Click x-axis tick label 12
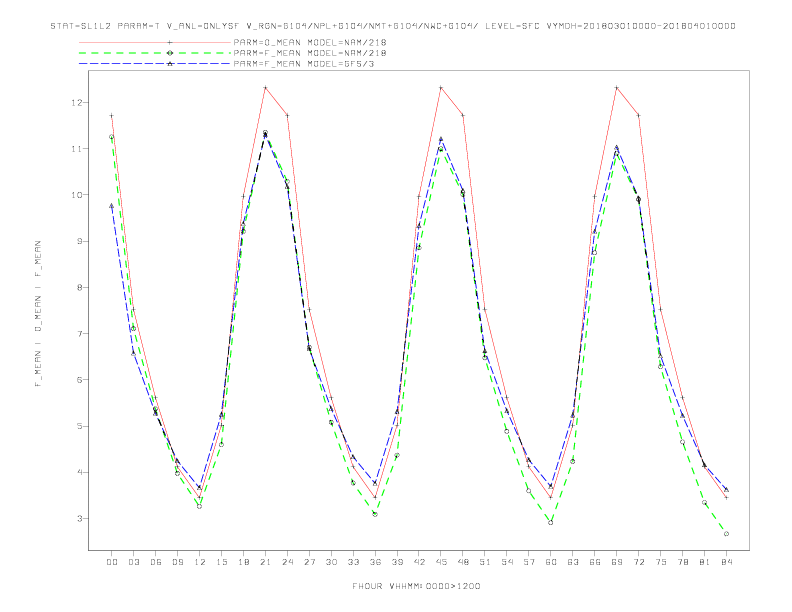The width and height of the screenshot is (792, 612). coord(200,562)
